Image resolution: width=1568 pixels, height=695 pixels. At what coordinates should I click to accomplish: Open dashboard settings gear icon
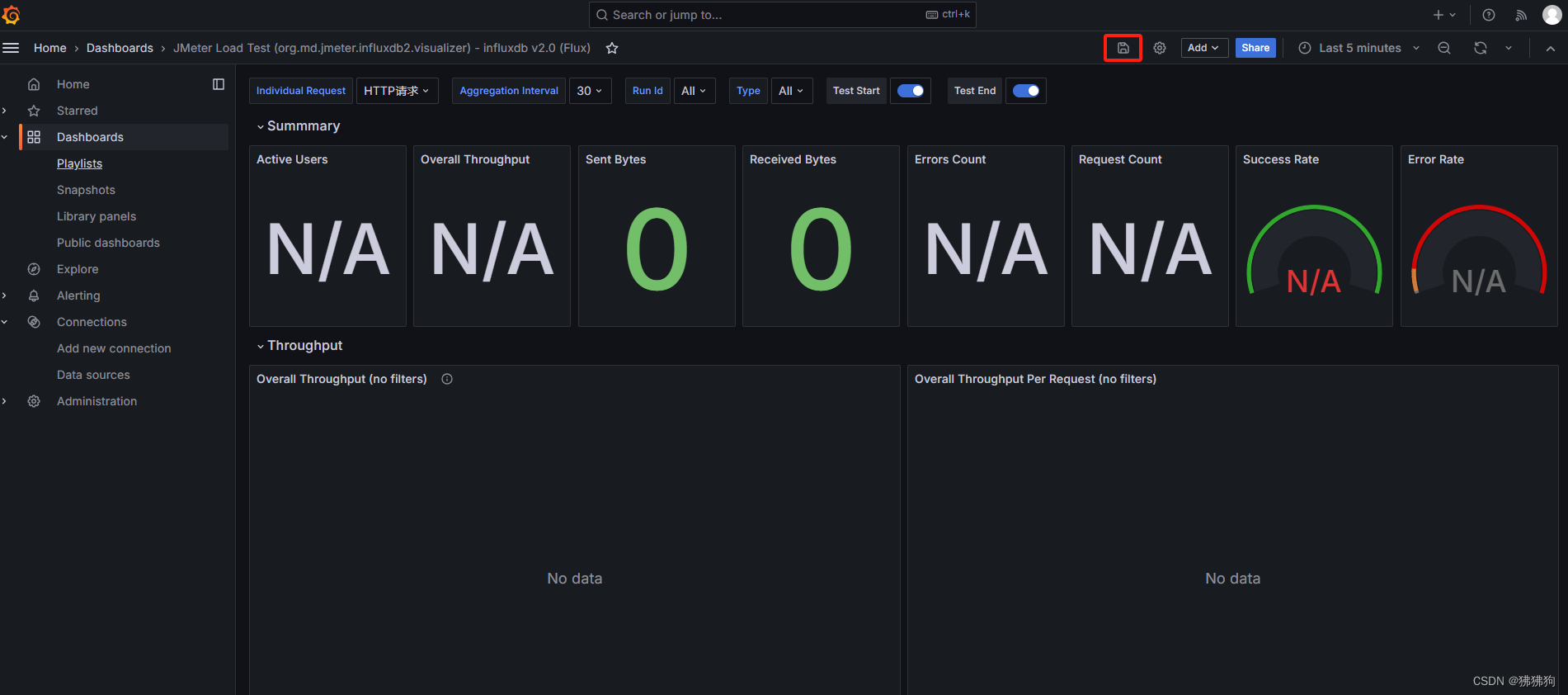(x=1160, y=48)
